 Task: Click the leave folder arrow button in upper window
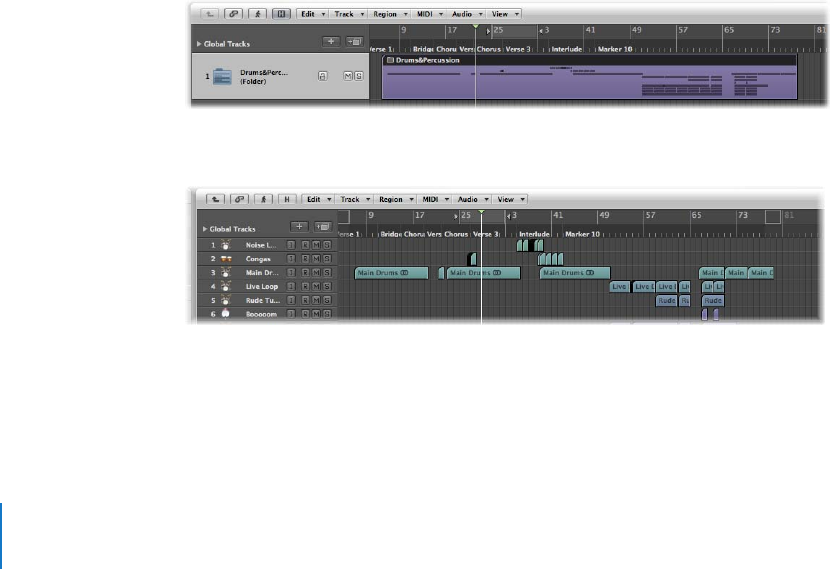point(210,14)
